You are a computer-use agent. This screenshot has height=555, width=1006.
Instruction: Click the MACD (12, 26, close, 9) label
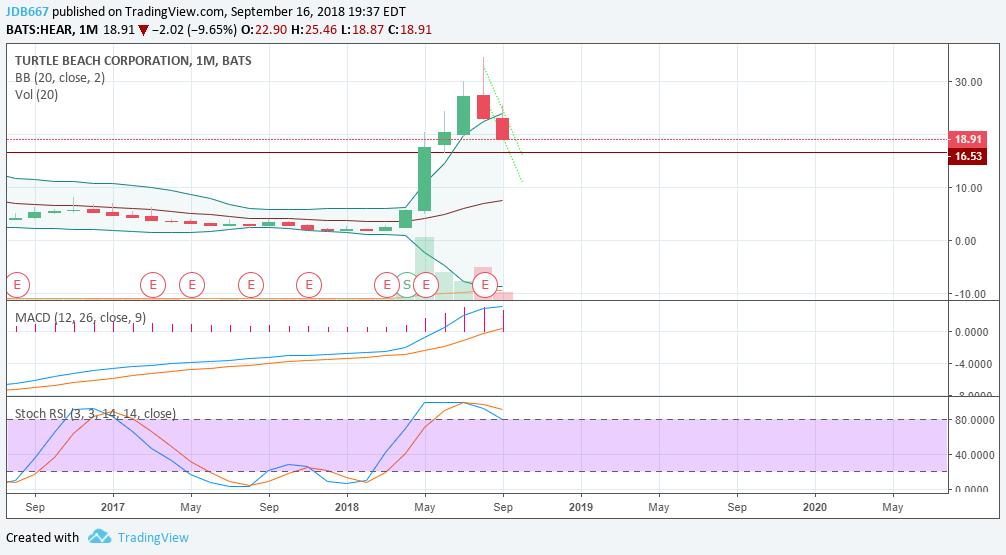pos(81,318)
